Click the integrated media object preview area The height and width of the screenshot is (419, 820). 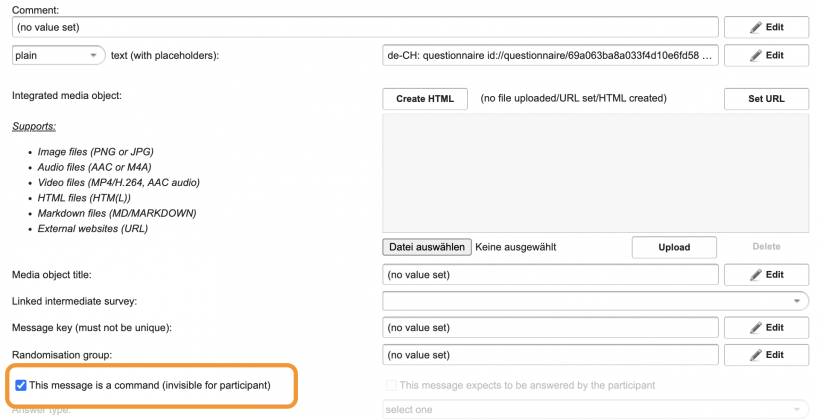point(596,173)
